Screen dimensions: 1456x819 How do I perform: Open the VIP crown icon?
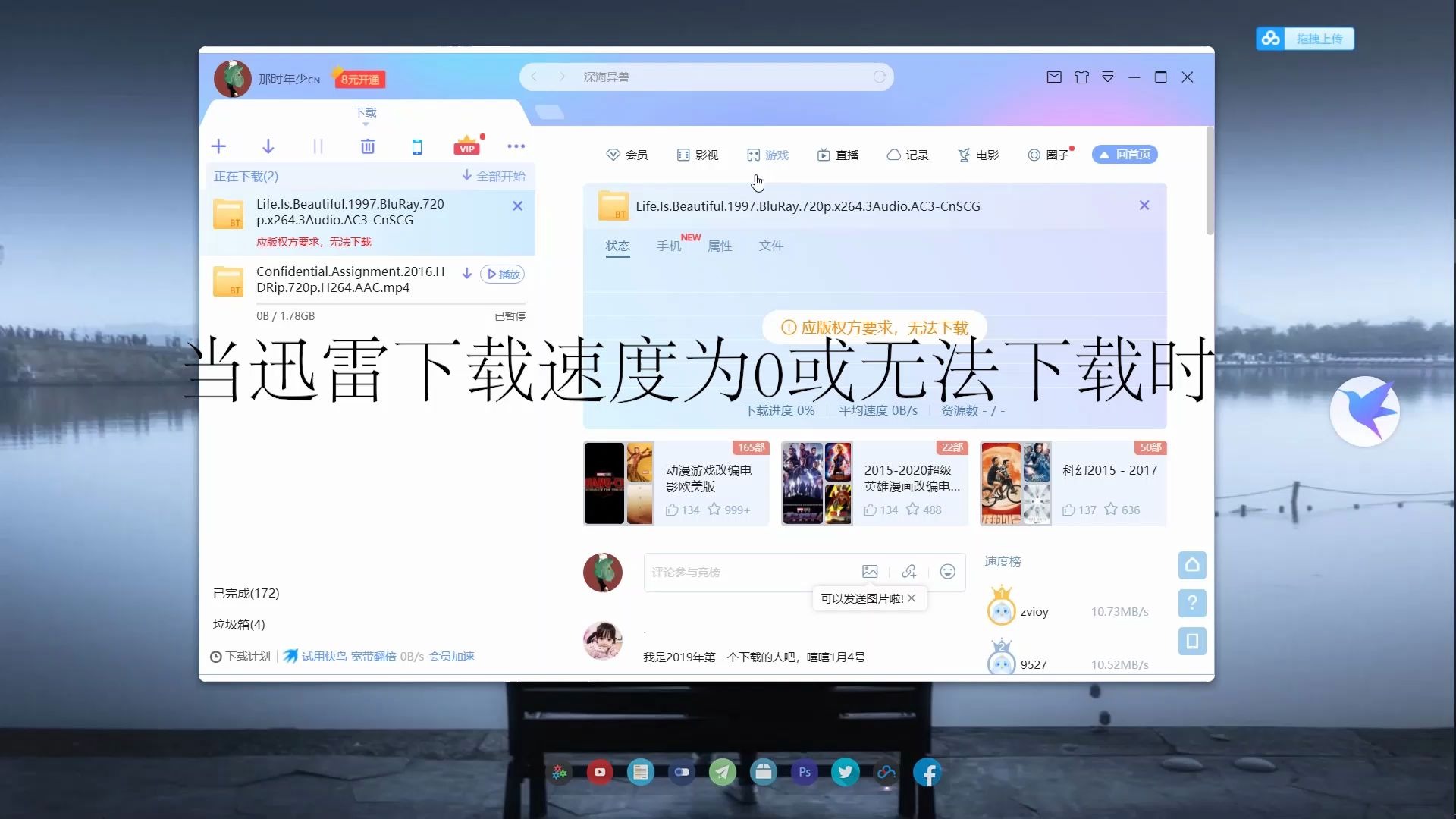click(467, 146)
